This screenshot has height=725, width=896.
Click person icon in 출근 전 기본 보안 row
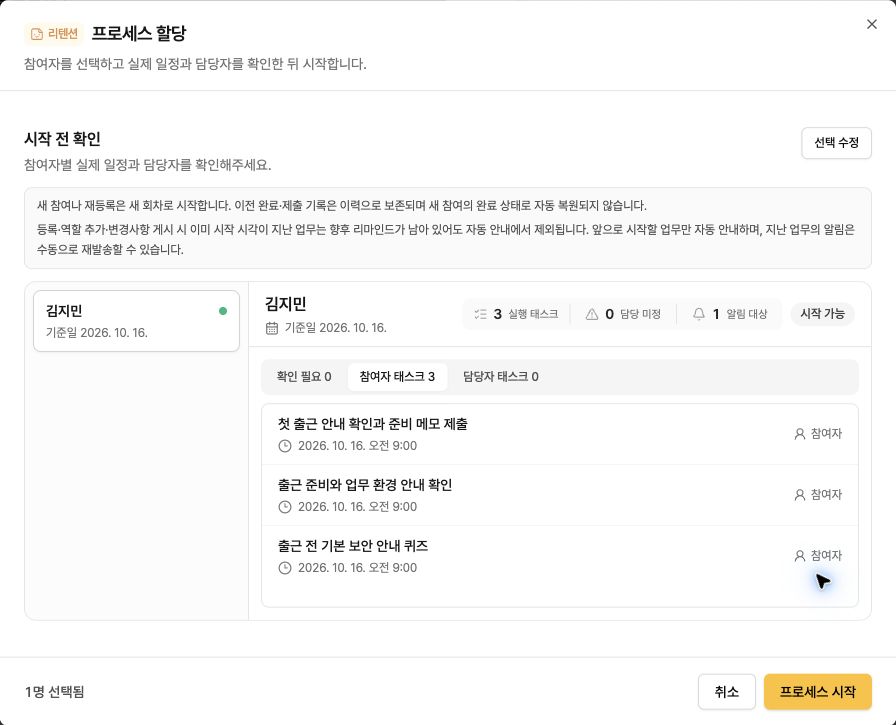coord(800,556)
